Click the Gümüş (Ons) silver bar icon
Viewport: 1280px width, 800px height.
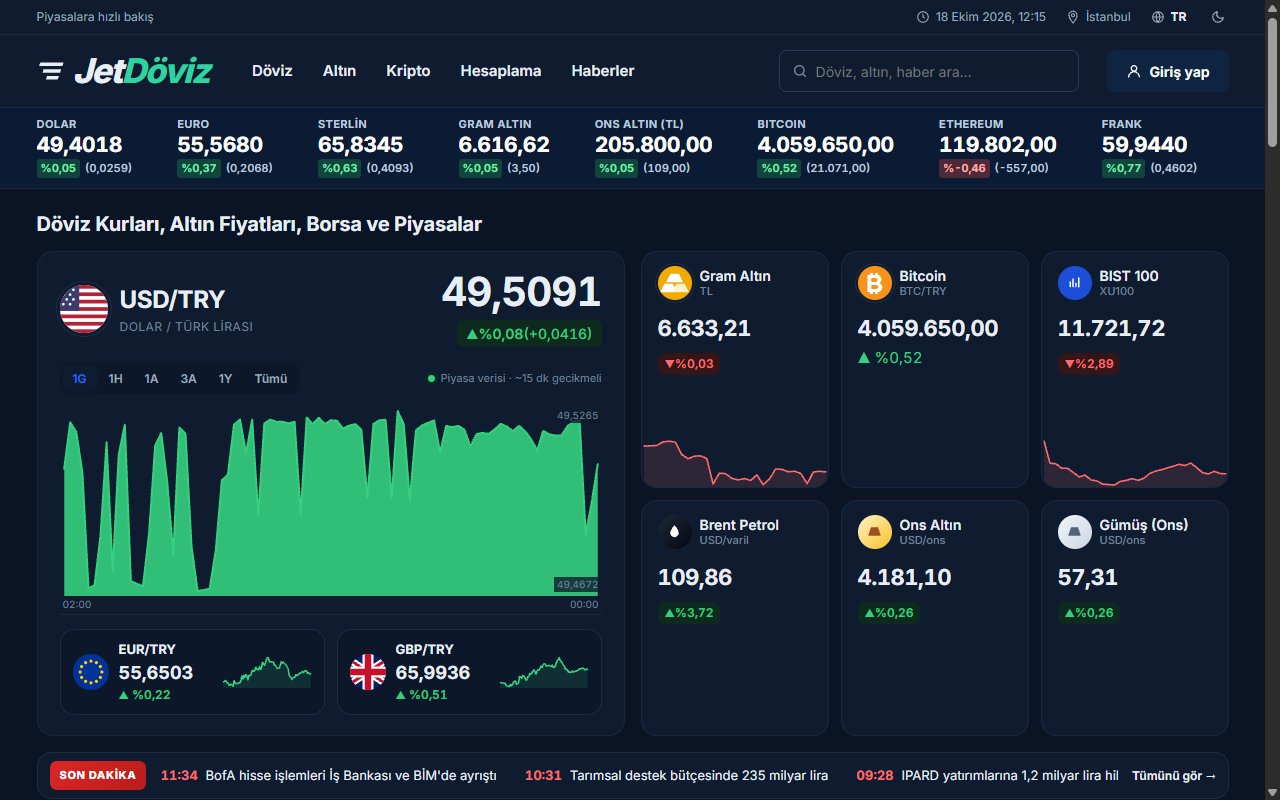[1075, 532]
